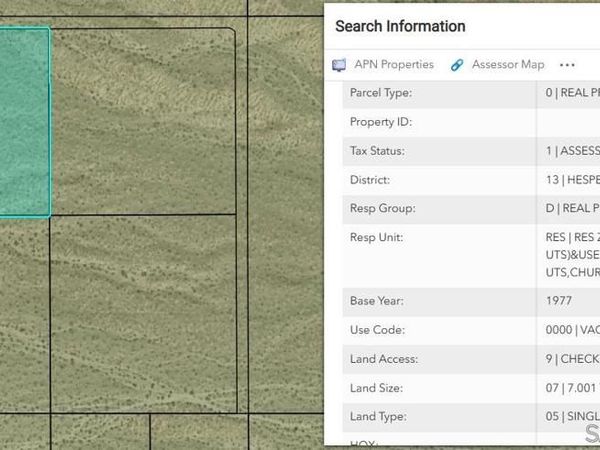600x450 pixels.
Task: Open the APN Properties link
Action: (393, 65)
